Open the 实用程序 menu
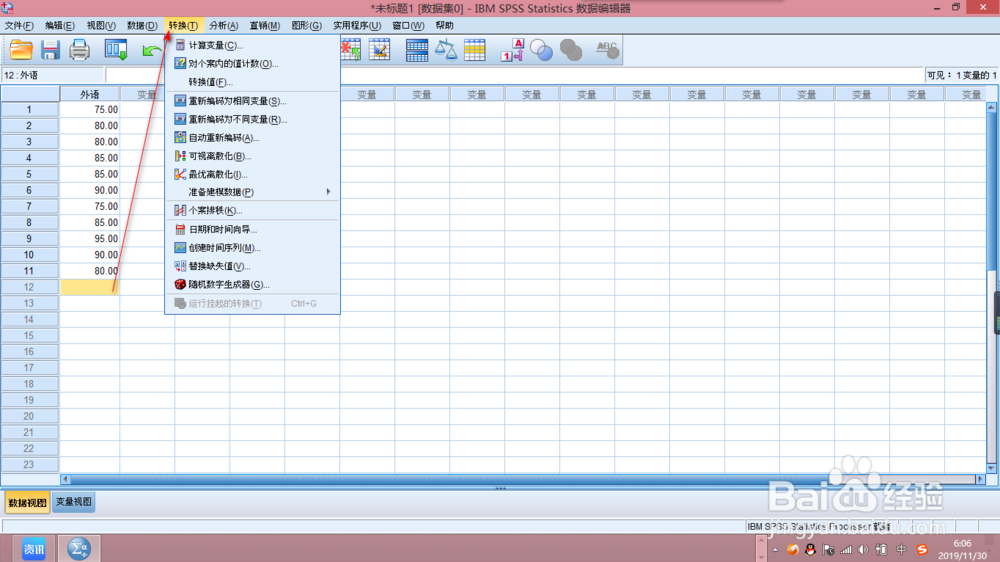Viewport: 1000px width, 562px height. (357, 26)
